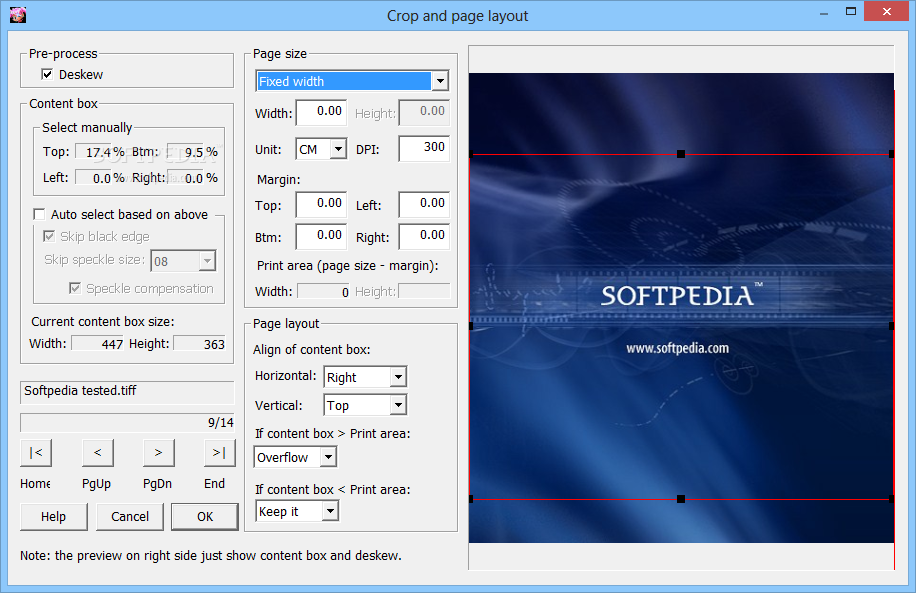This screenshot has height=593, width=916.
Task: Click the content box Width value 447
Action: [98, 344]
